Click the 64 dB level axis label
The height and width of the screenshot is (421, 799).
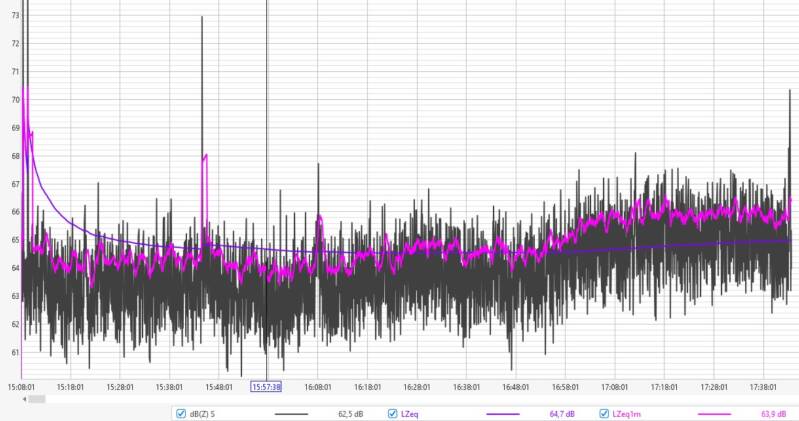tap(15, 268)
